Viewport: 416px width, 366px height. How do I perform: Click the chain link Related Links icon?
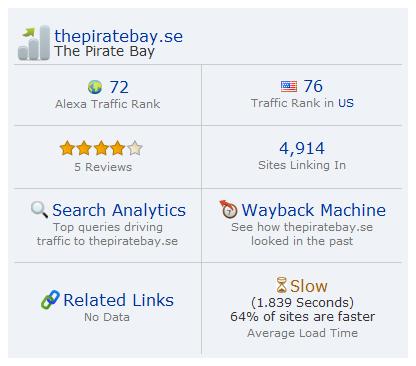point(50,300)
